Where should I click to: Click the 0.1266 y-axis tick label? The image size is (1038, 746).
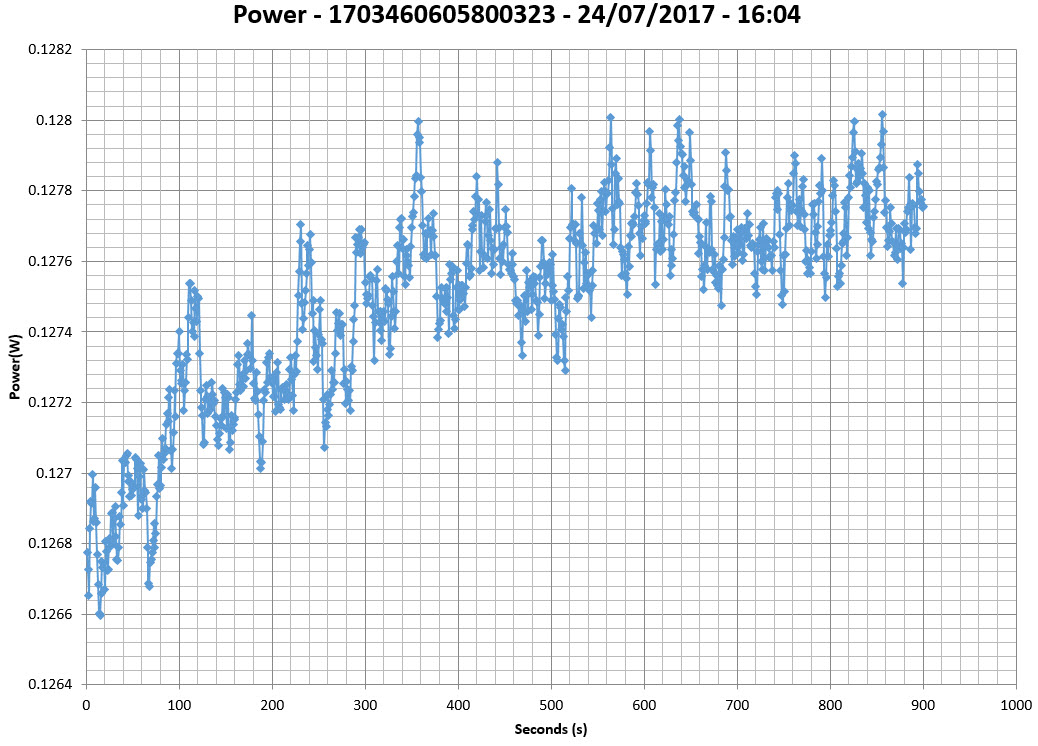pyautogui.click(x=53, y=614)
